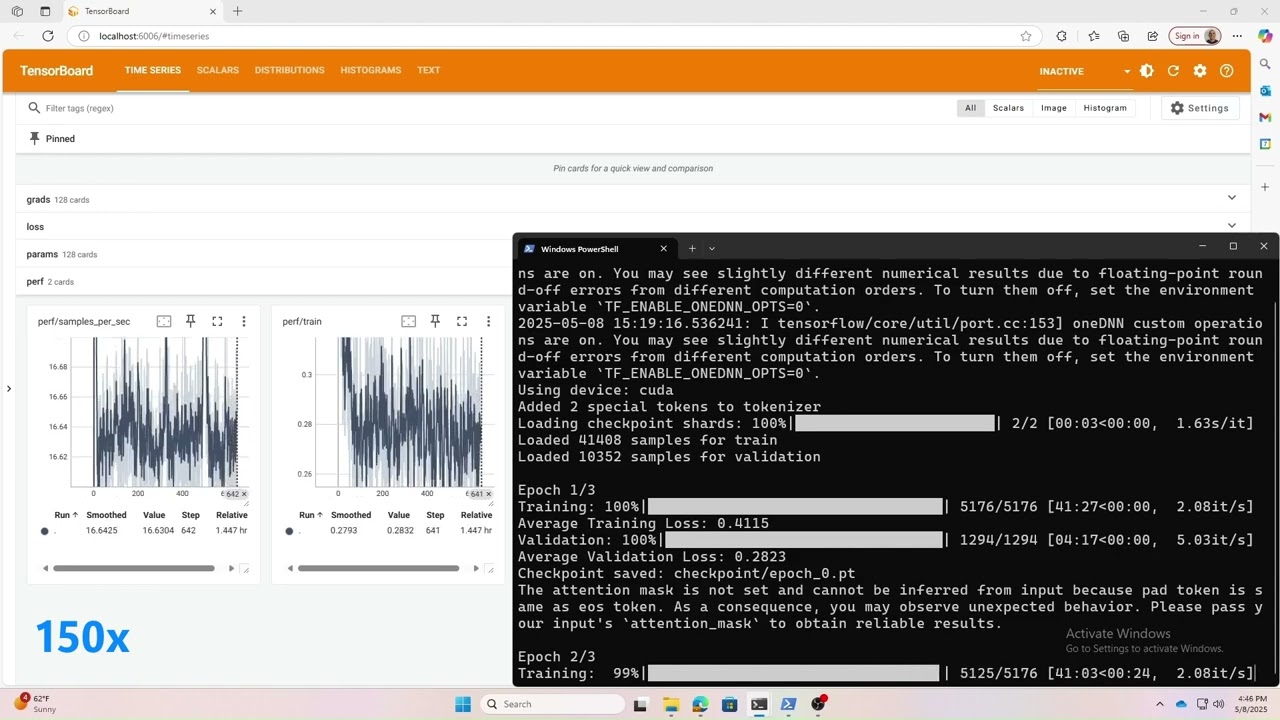Expand the left runs sidebar chevron
The width and height of the screenshot is (1280, 720).
(x=8, y=388)
